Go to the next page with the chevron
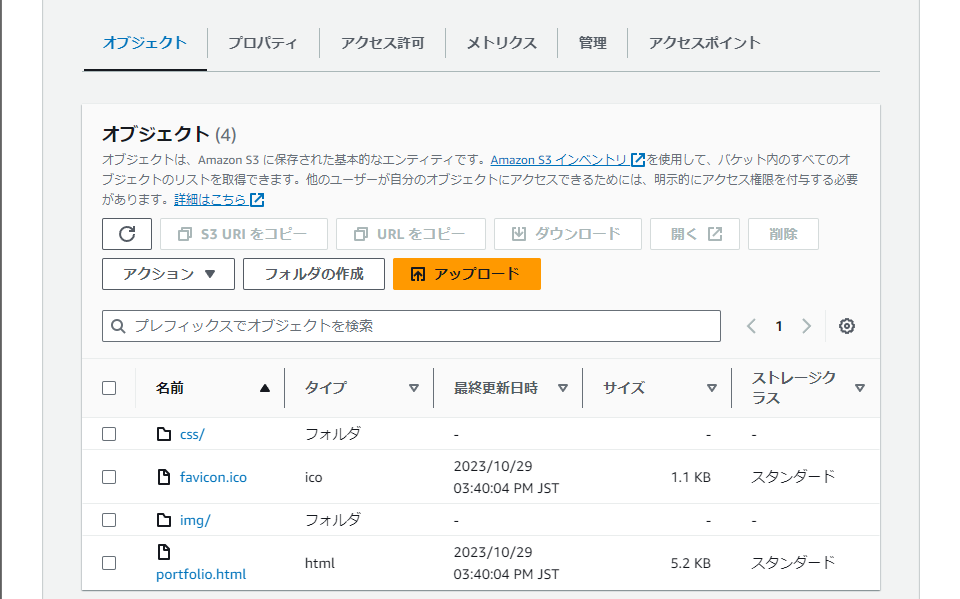960x599 pixels. tap(806, 325)
